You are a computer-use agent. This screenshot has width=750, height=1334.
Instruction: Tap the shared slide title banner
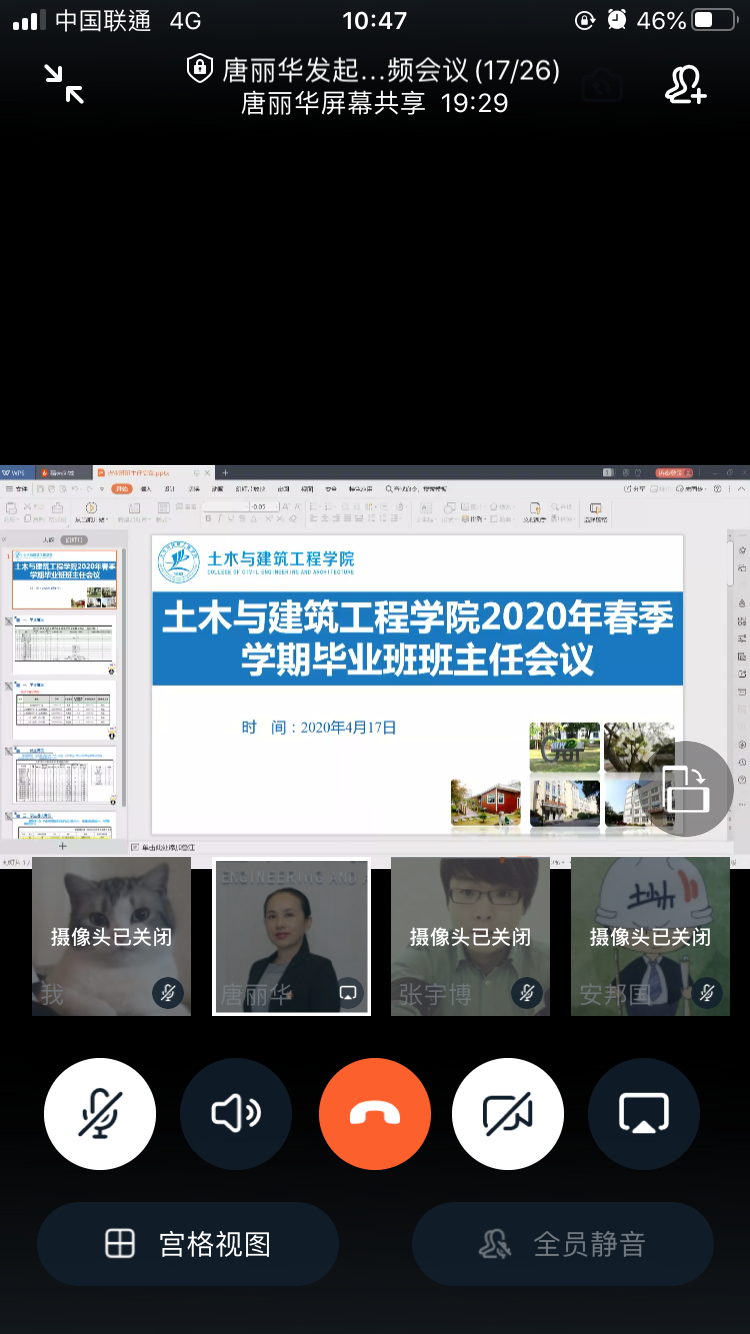(x=417, y=637)
